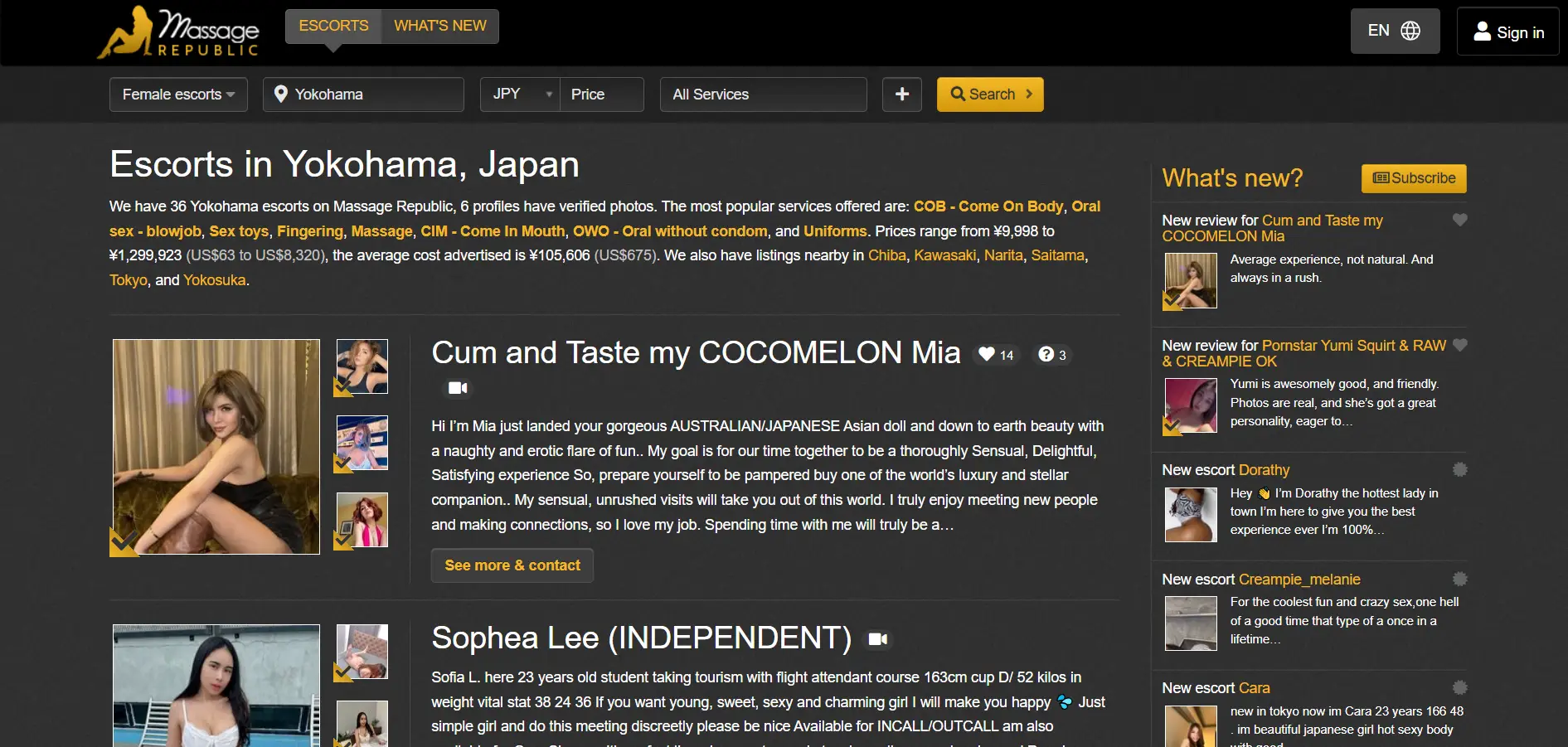Click the video icon next to Sophea Lee
This screenshot has height=747, width=1568.
tap(877, 639)
